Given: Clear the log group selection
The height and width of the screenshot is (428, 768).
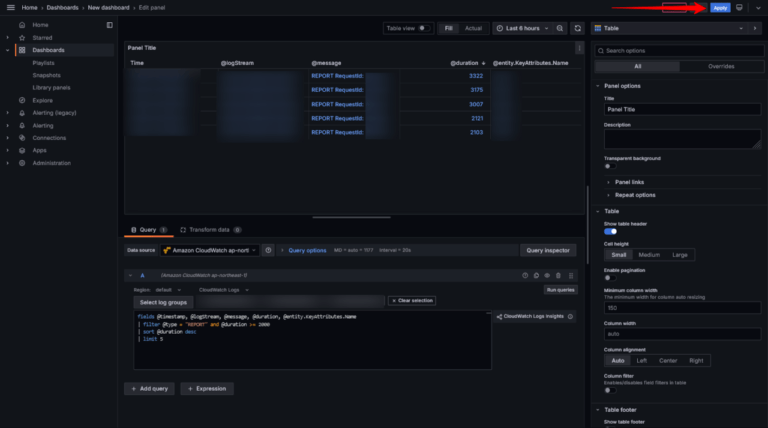Looking at the screenshot, I should coord(412,301).
